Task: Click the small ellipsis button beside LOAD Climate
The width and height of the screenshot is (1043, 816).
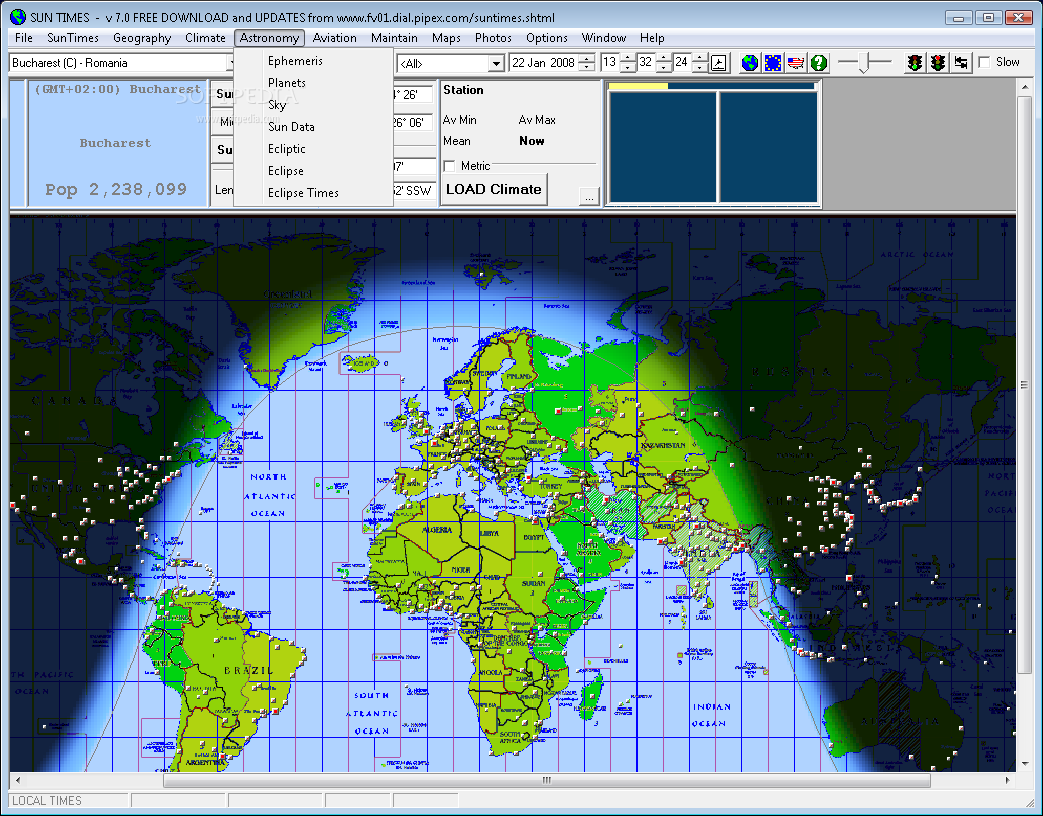Action: [x=589, y=197]
